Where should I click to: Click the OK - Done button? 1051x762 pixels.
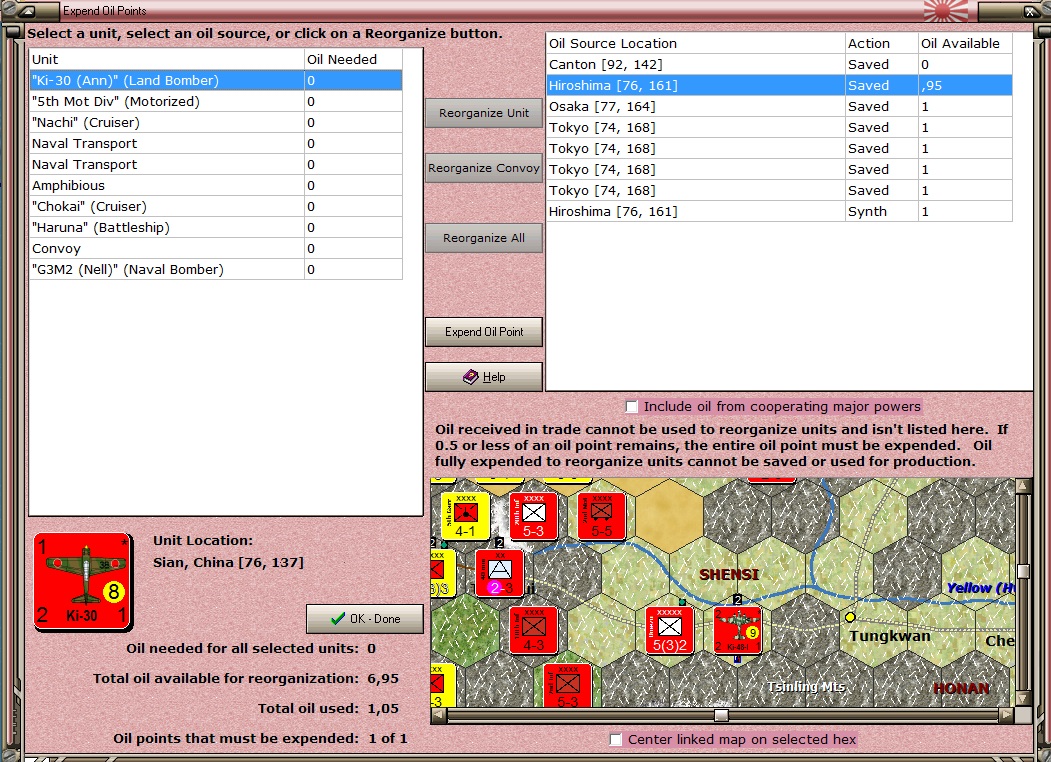coord(365,619)
